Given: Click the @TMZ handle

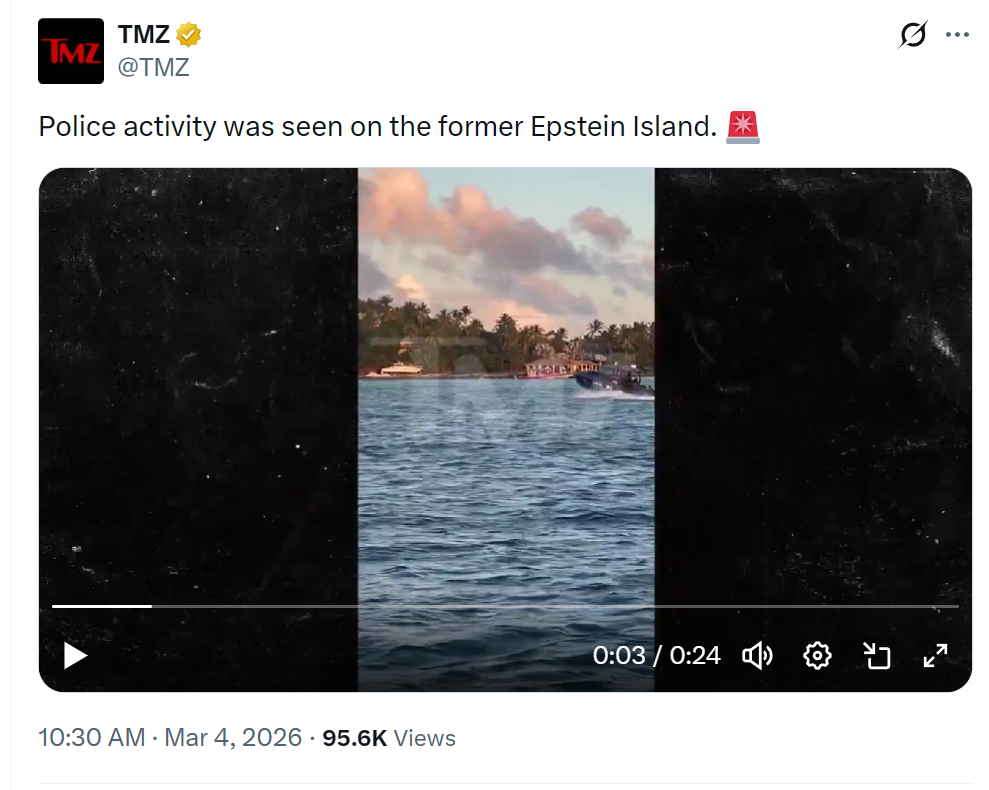Looking at the screenshot, I should pyautogui.click(x=154, y=68).
